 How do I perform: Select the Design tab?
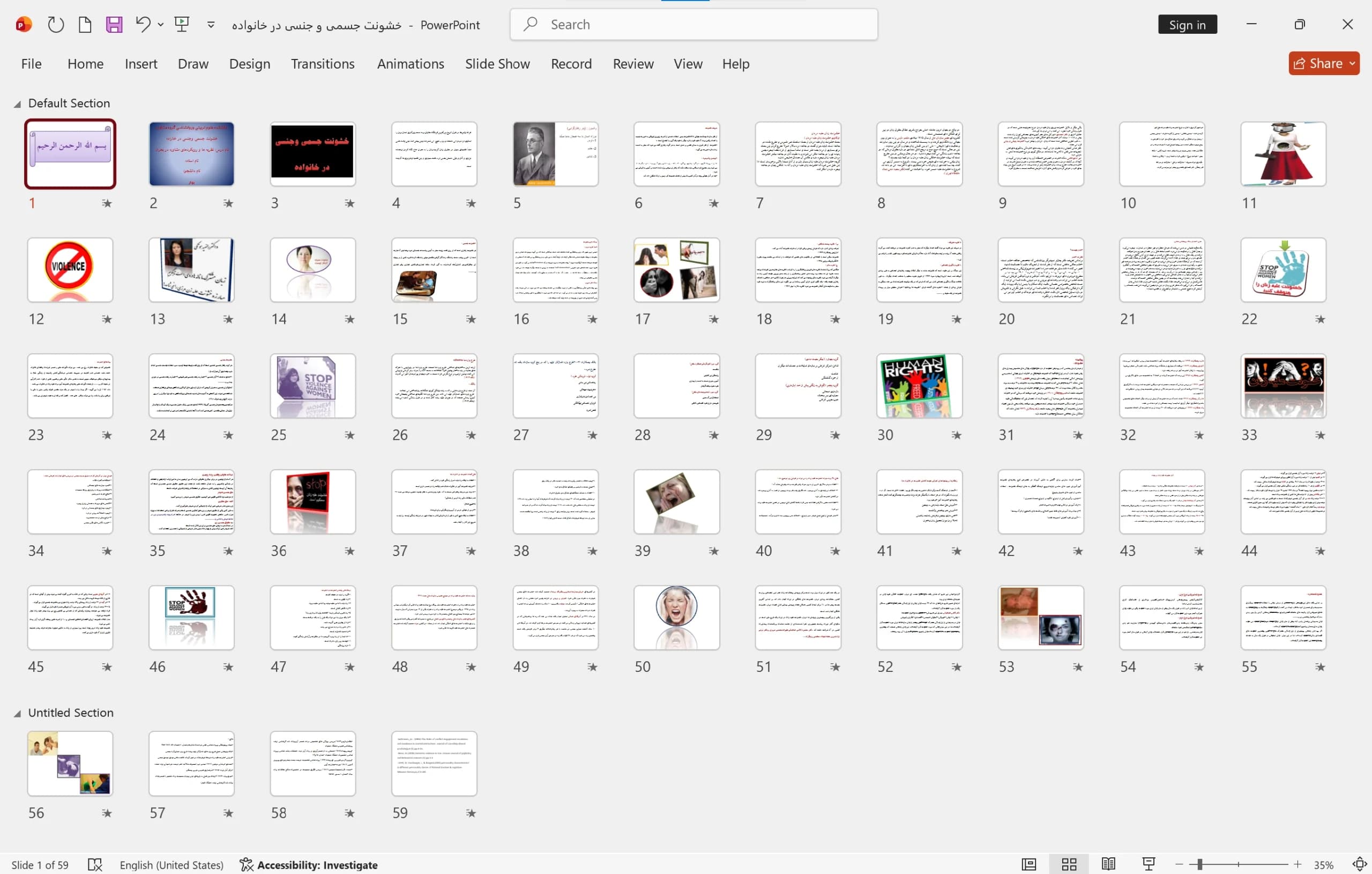(x=250, y=64)
